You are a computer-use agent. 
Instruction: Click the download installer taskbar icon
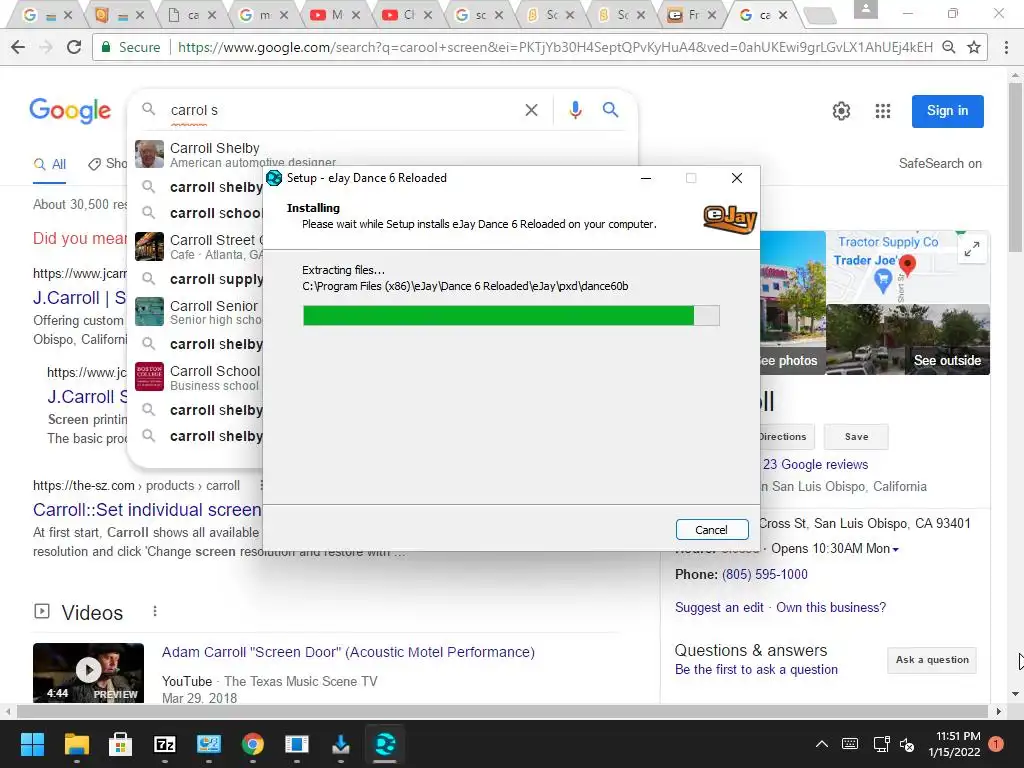click(x=341, y=744)
